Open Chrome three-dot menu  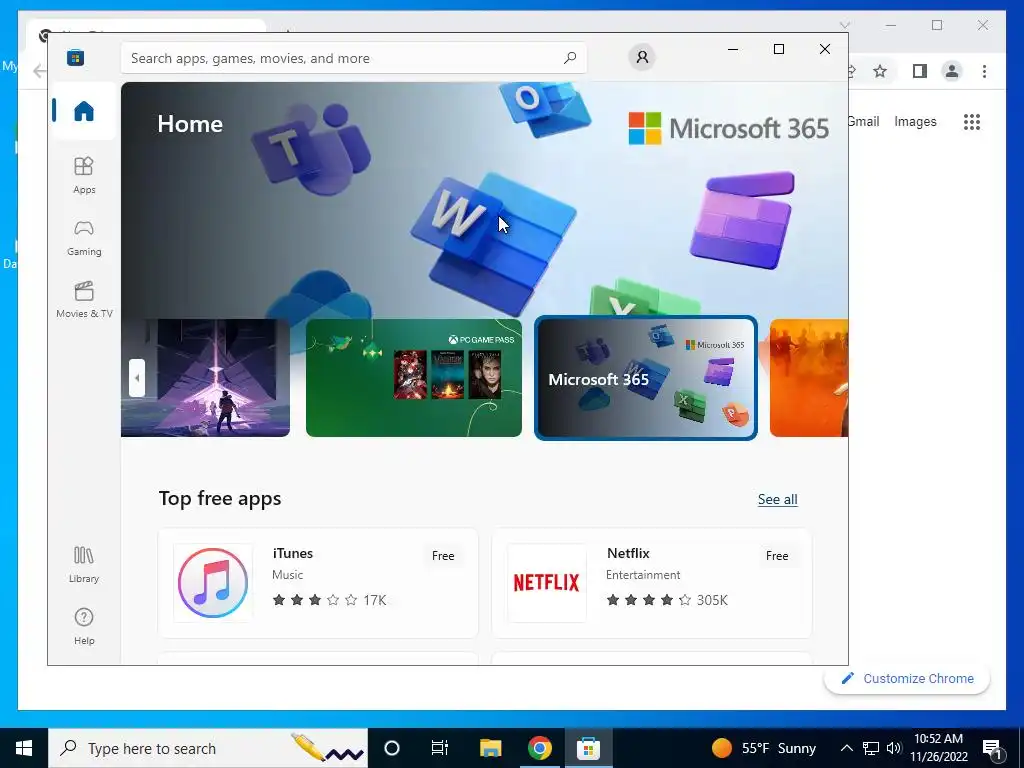[984, 71]
